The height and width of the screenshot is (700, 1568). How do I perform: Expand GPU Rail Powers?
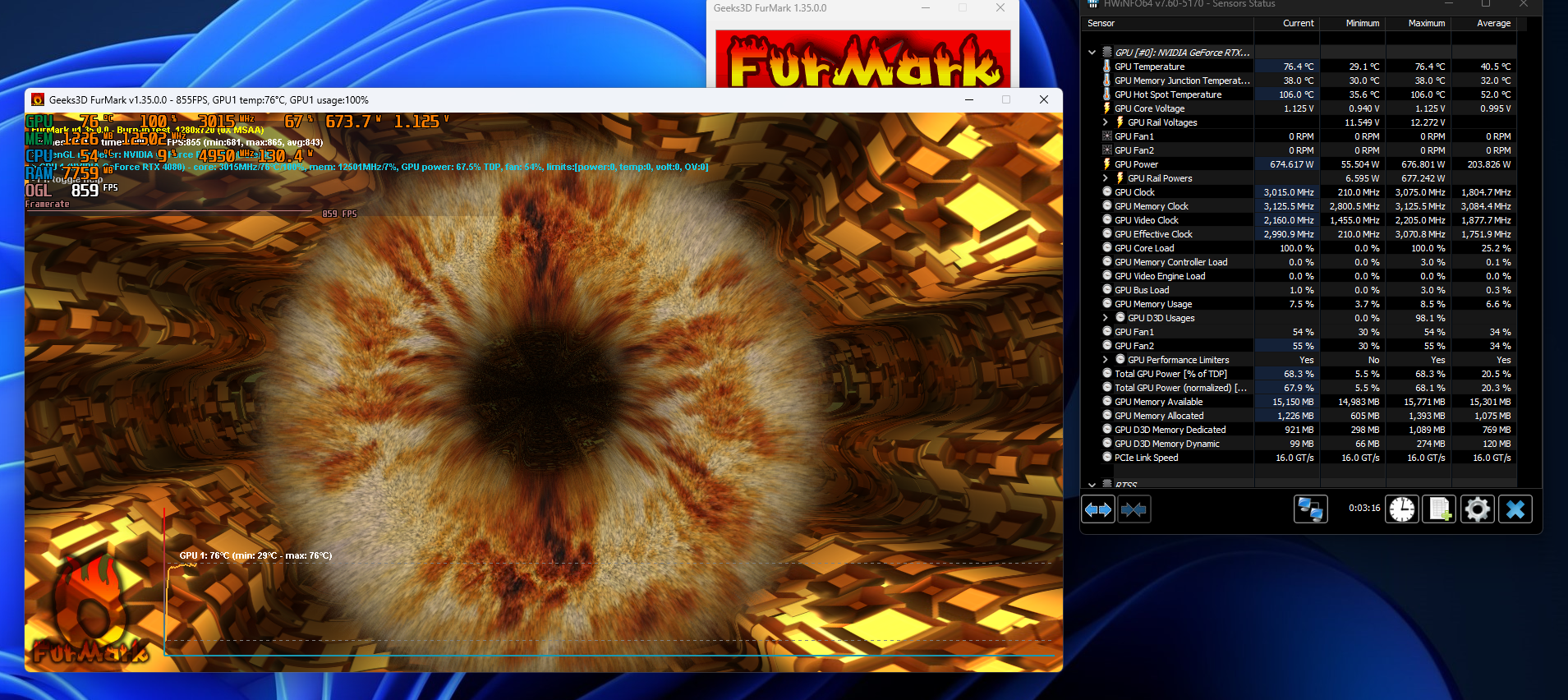(x=1105, y=178)
